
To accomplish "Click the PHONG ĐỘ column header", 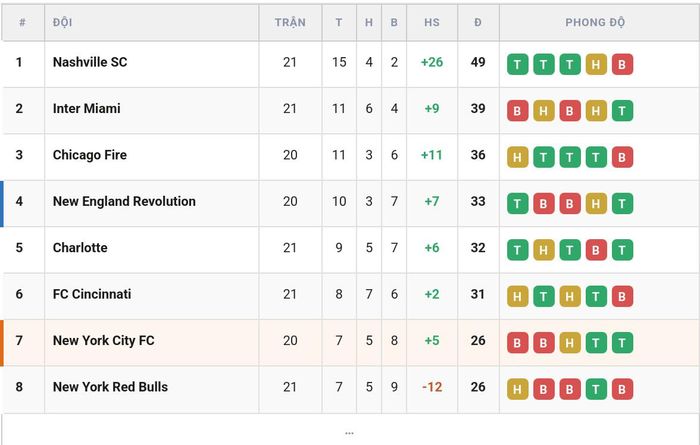I will click(595, 22).
